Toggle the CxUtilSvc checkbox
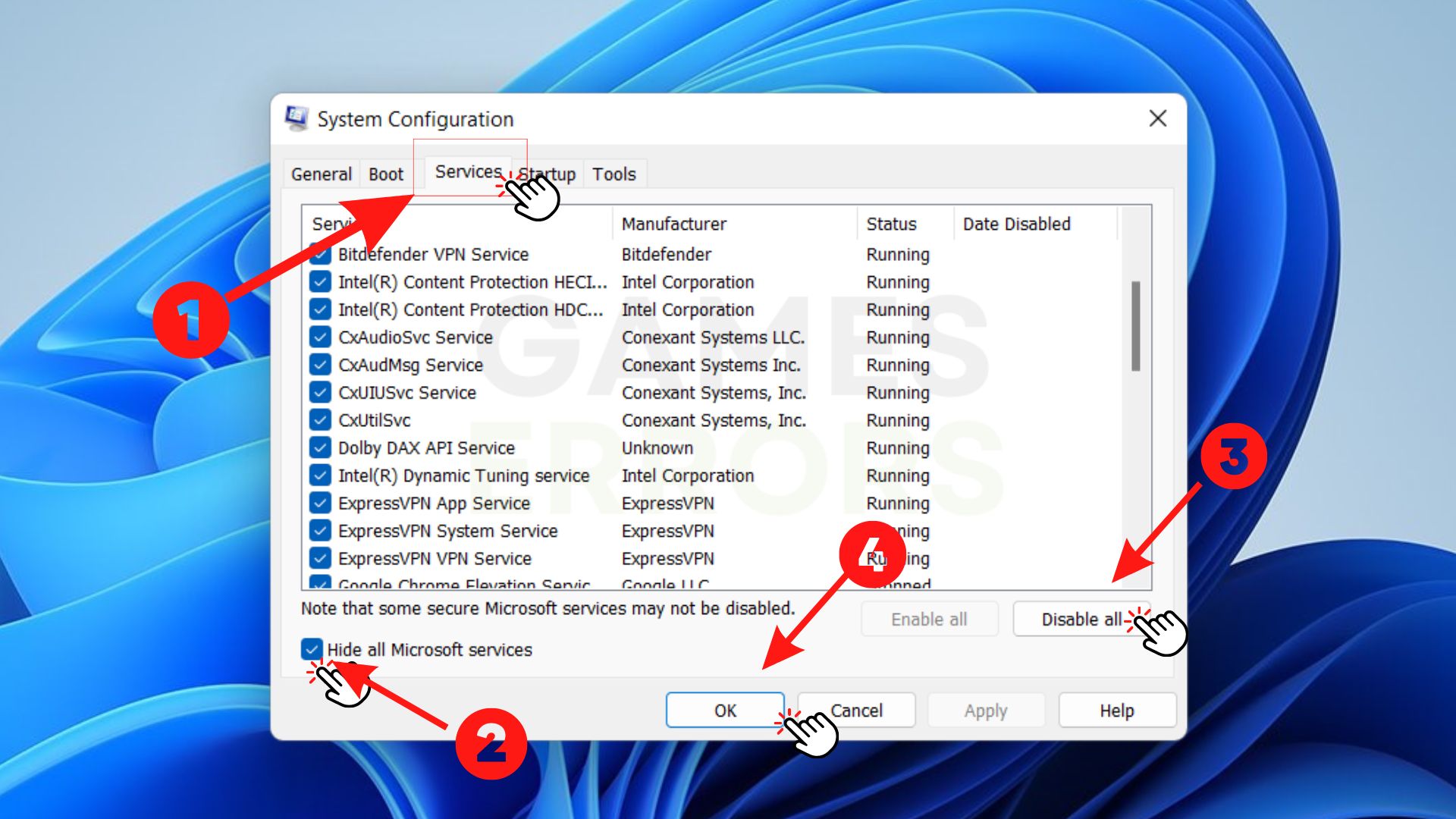Image resolution: width=1456 pixels, height=819 pixels. click(320, 420)
